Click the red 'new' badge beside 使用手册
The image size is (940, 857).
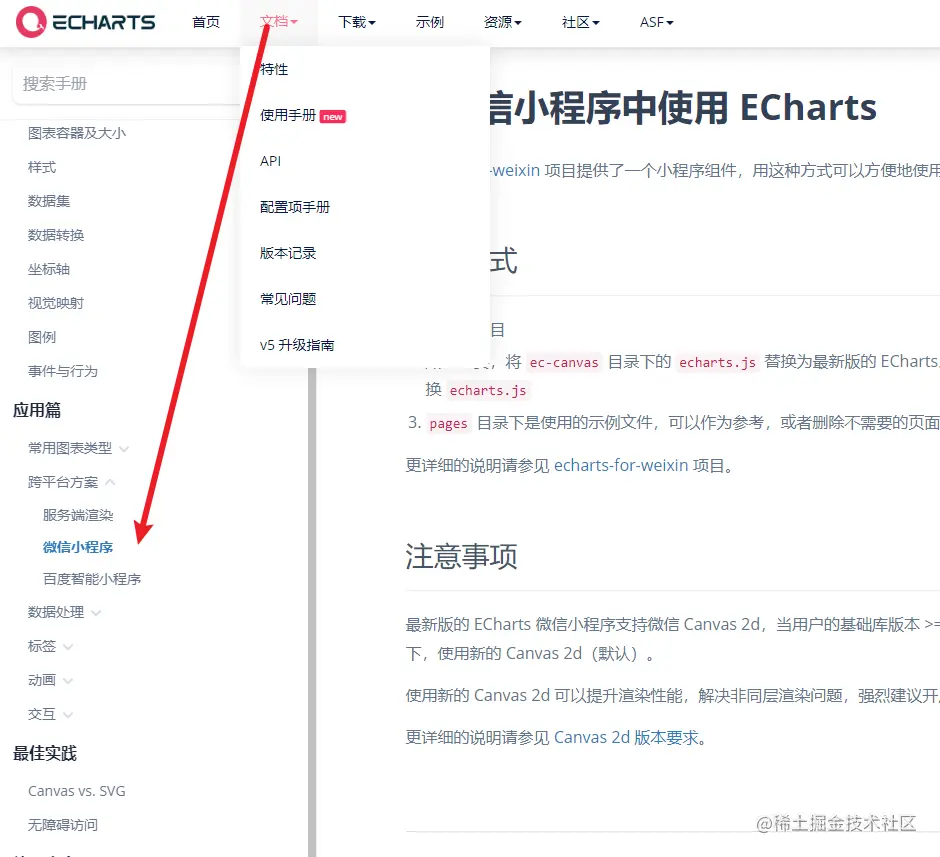coord(332,116)
